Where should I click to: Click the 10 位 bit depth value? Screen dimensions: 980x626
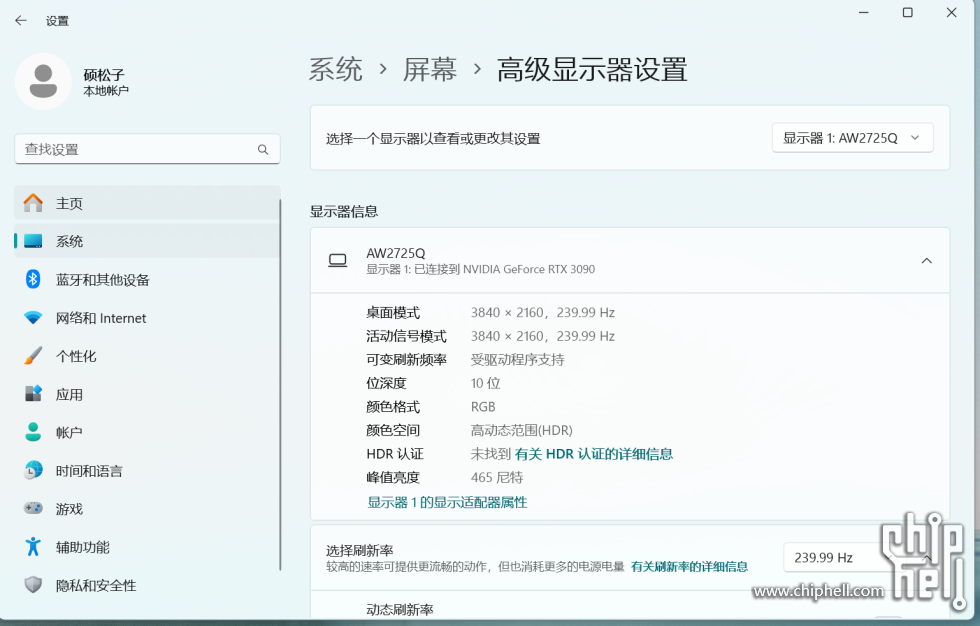coord(486,383)
